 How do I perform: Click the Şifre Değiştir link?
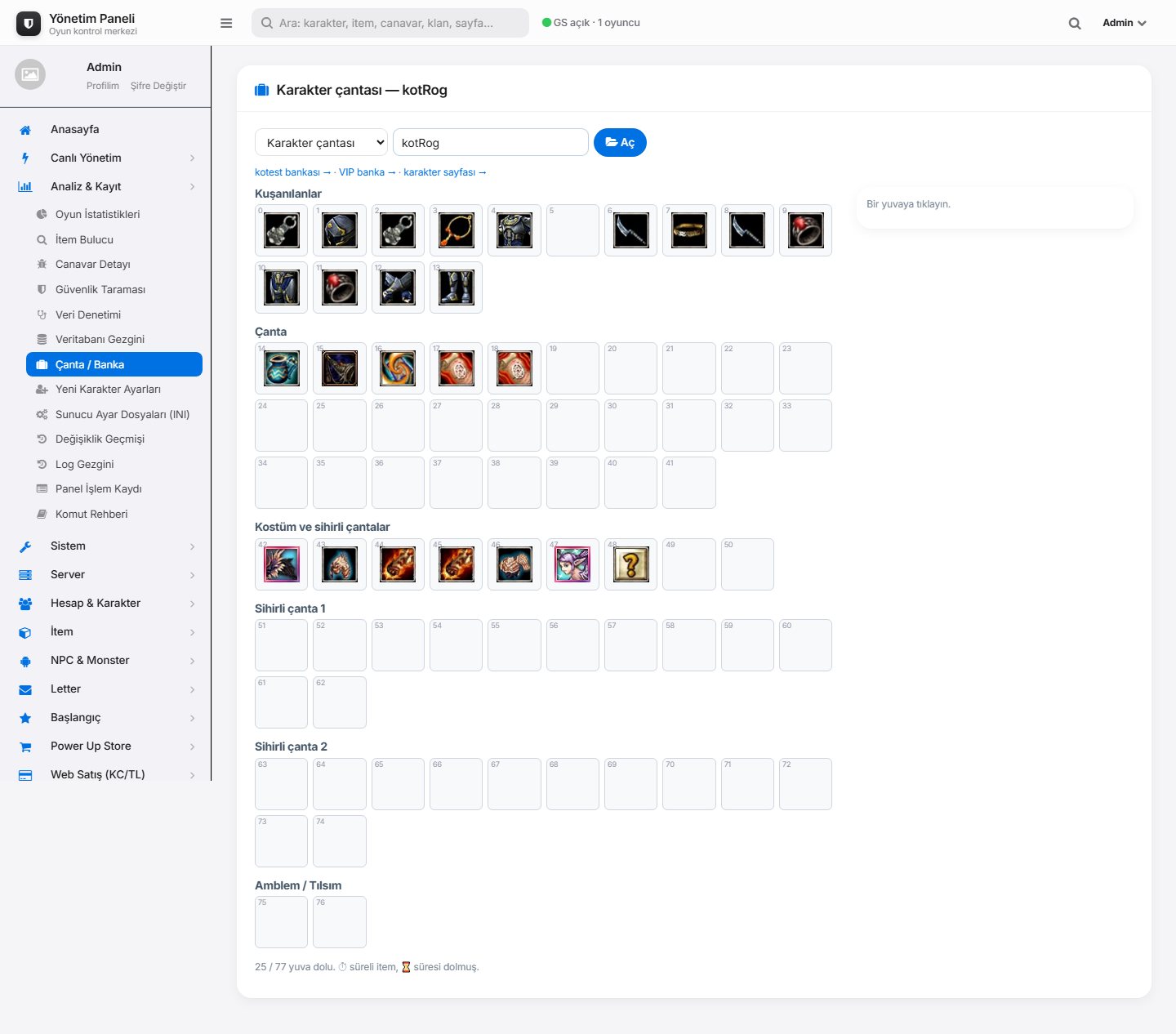pos(158,86)
